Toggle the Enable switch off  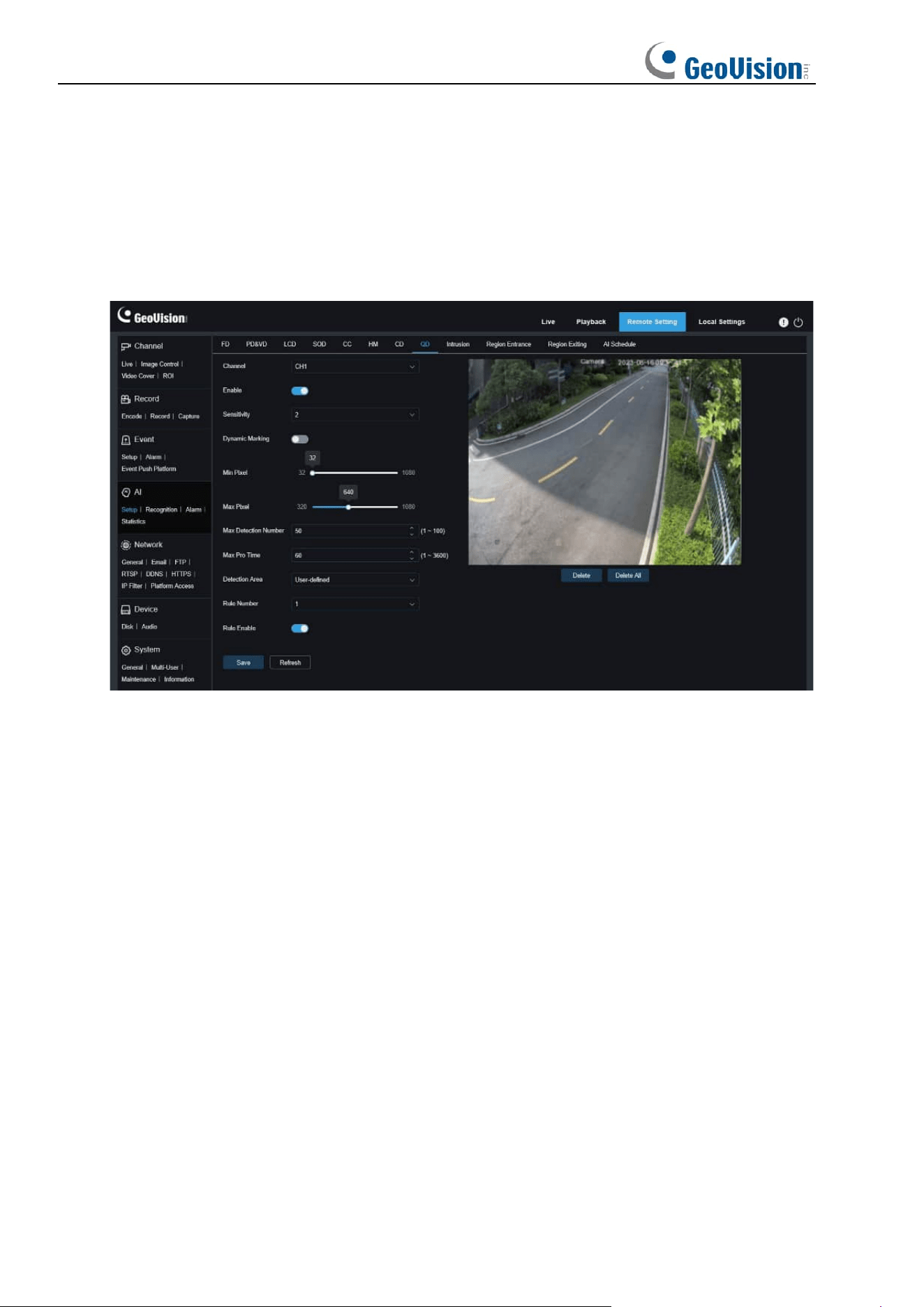click(299, 391)
